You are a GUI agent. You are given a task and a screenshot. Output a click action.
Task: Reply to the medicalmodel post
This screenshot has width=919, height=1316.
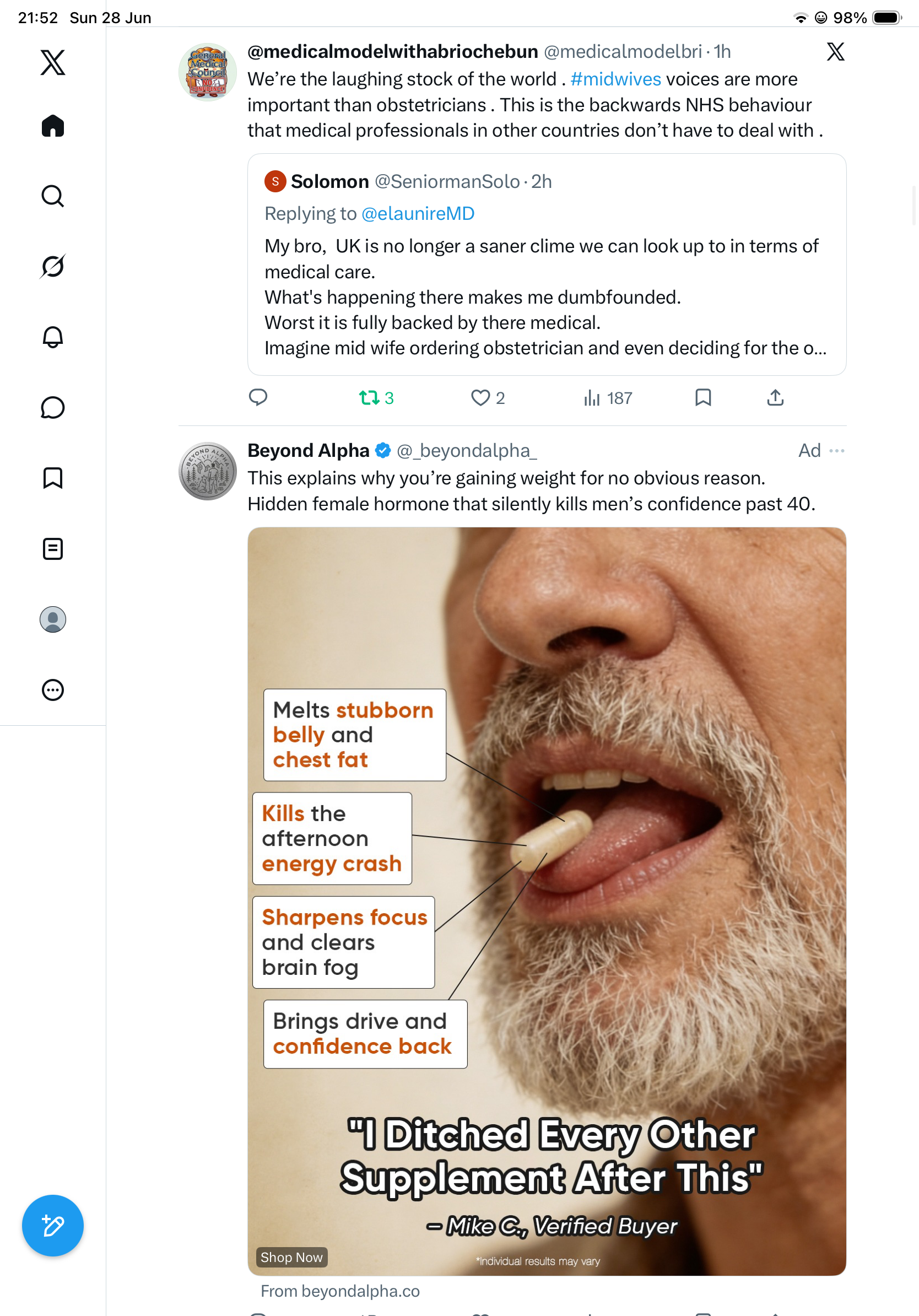258,397
